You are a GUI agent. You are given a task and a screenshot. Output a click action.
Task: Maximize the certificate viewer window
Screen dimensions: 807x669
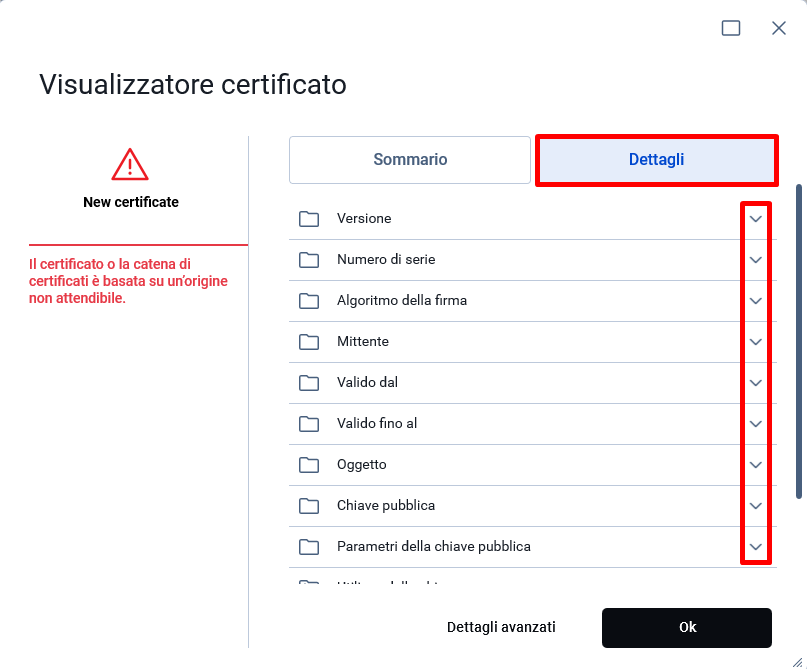[731, 28]
